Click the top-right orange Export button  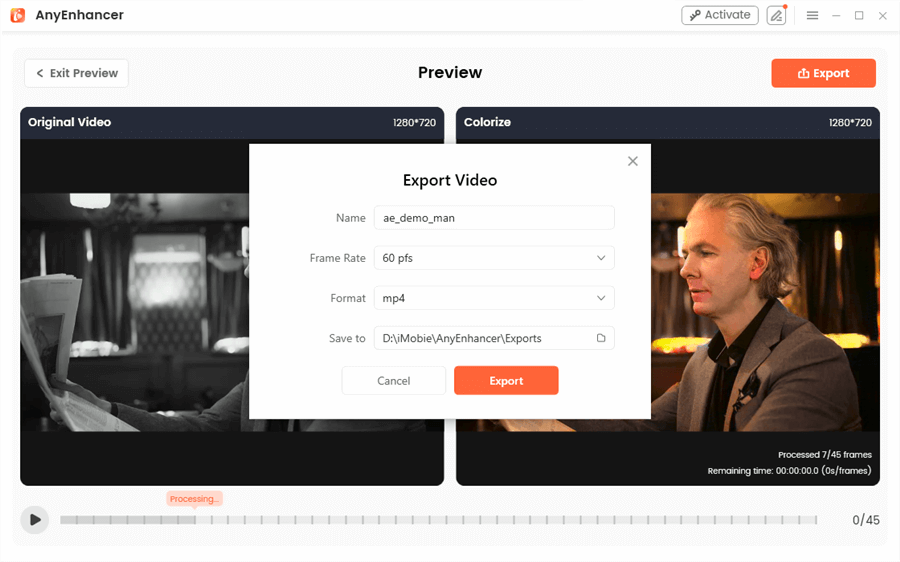pyautogui.click(x=823, y=73)
